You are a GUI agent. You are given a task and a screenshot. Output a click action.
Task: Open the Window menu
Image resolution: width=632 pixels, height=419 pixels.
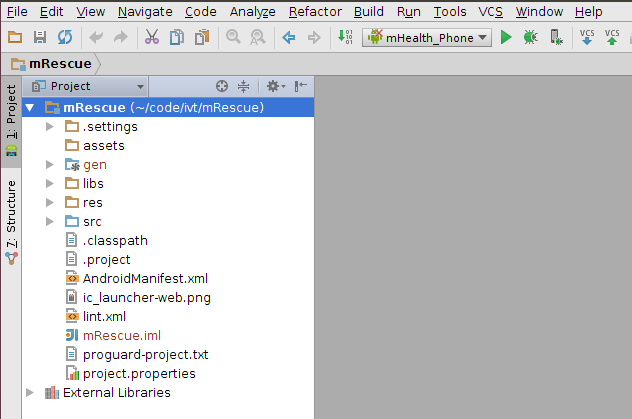539,12
